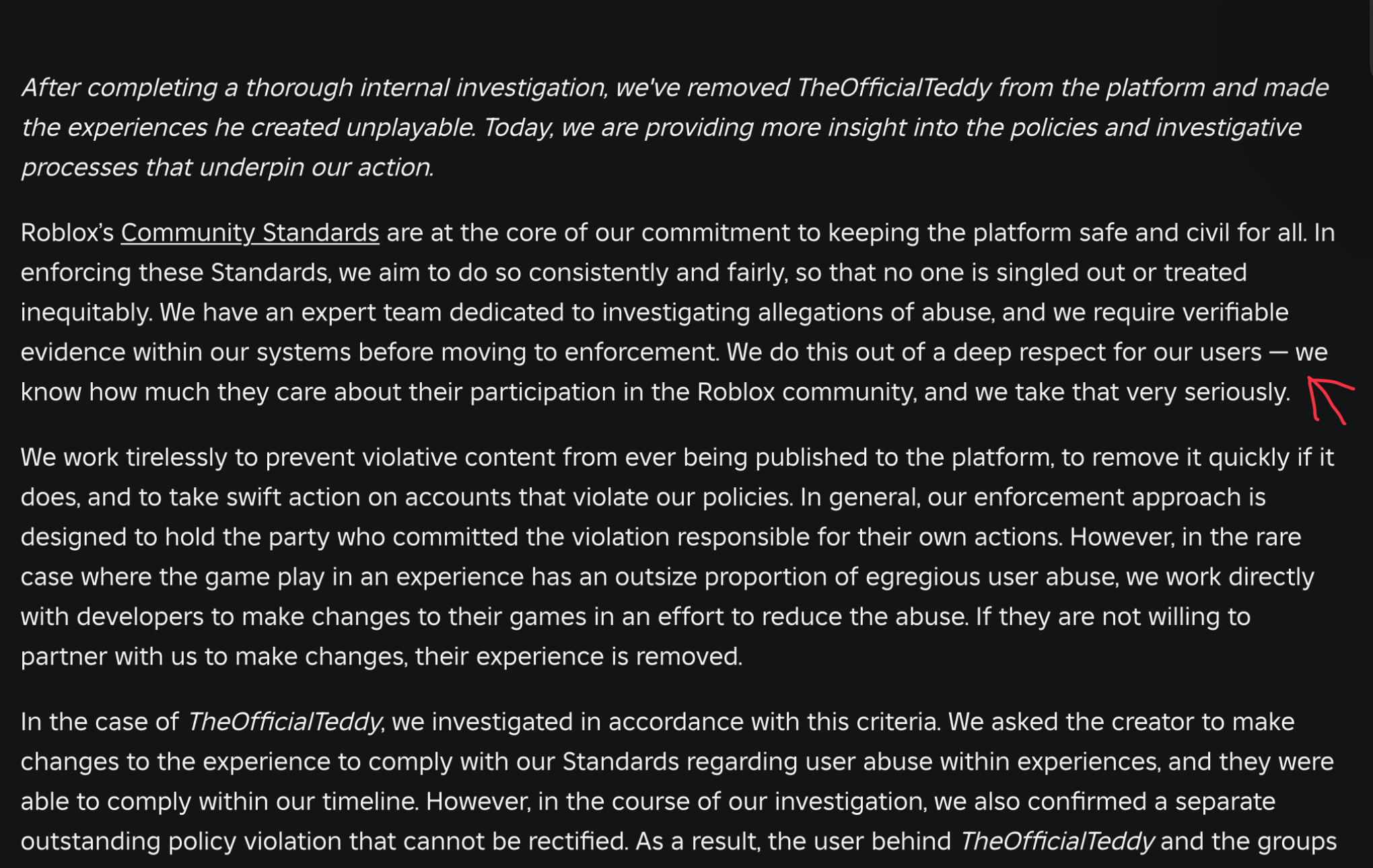The height and width of the screenshot is (868, 1373).
Task: Click italic TheOfficialTeddy before 'and the groups'
Action: (1057, 842)
